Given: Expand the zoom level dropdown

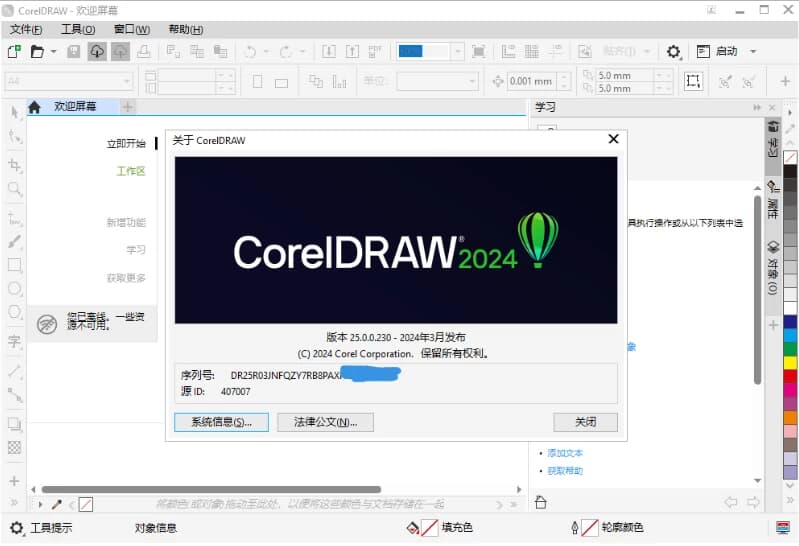Looking at the screenshot, I should [458, 51].
